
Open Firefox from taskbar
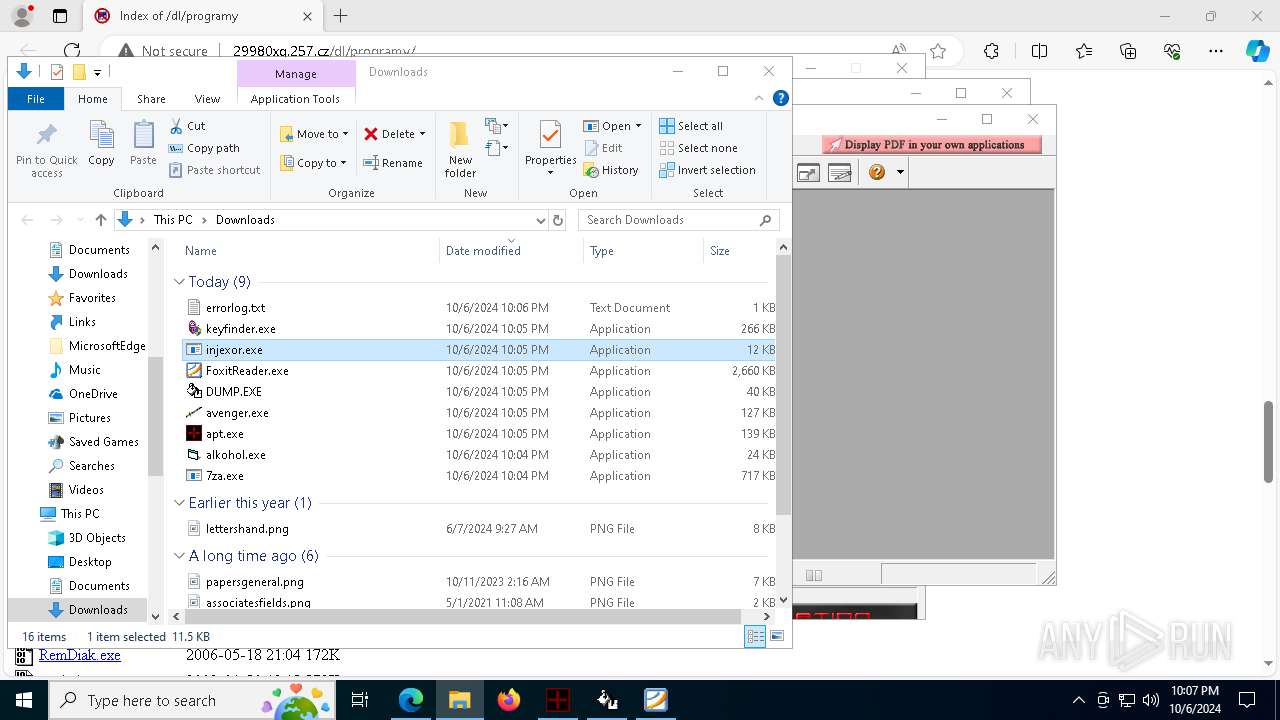(x=509, y=700)
